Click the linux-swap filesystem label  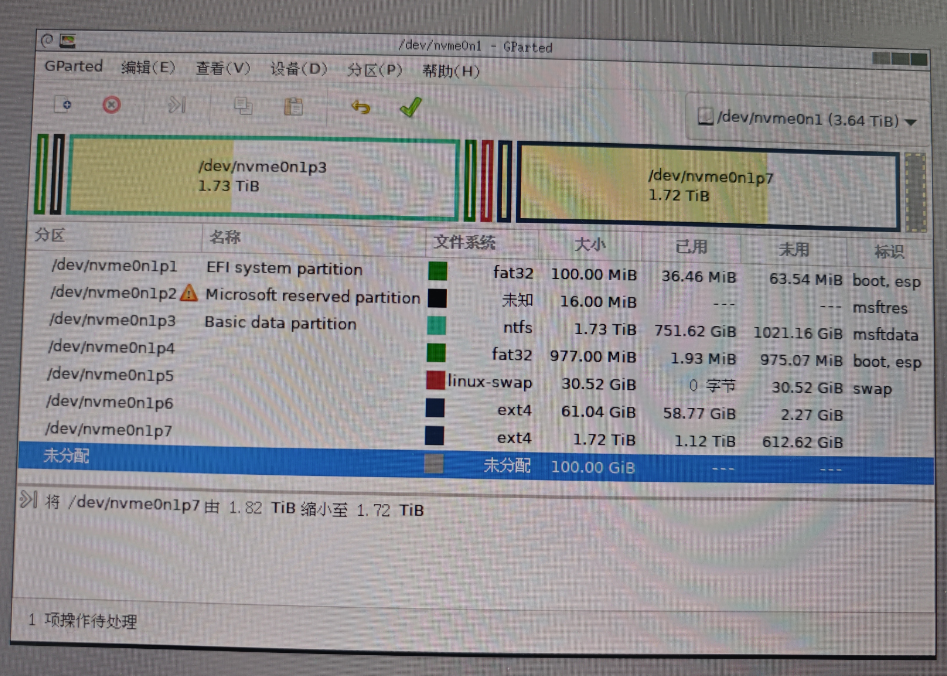click(490, 382)
